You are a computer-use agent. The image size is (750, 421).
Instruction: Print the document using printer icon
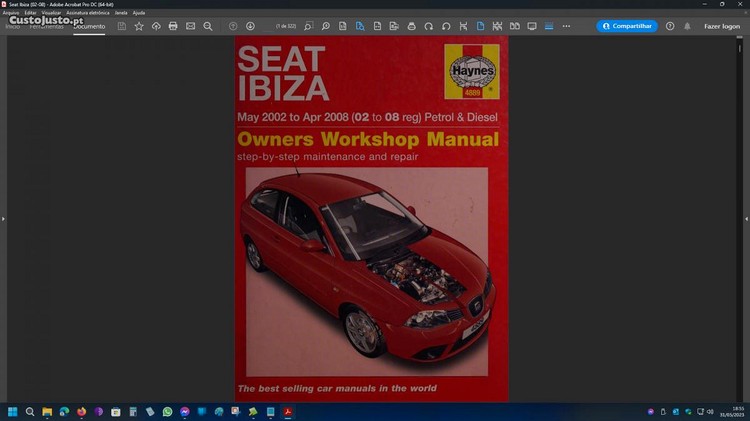(173, 26)
